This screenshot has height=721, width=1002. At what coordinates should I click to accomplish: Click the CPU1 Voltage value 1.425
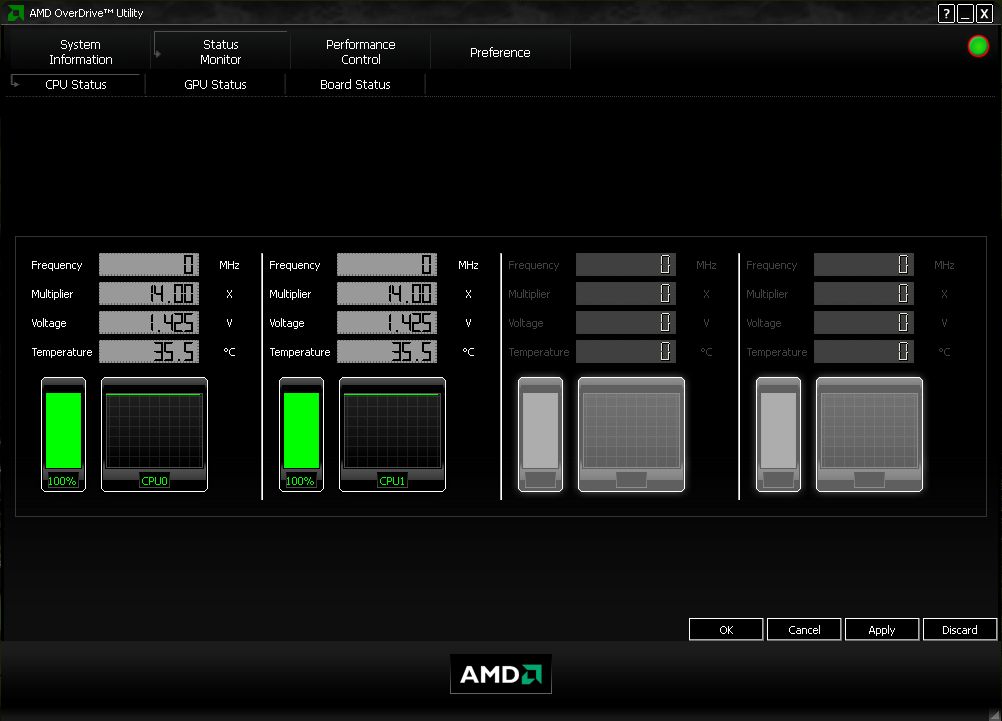tap(387, 323)
